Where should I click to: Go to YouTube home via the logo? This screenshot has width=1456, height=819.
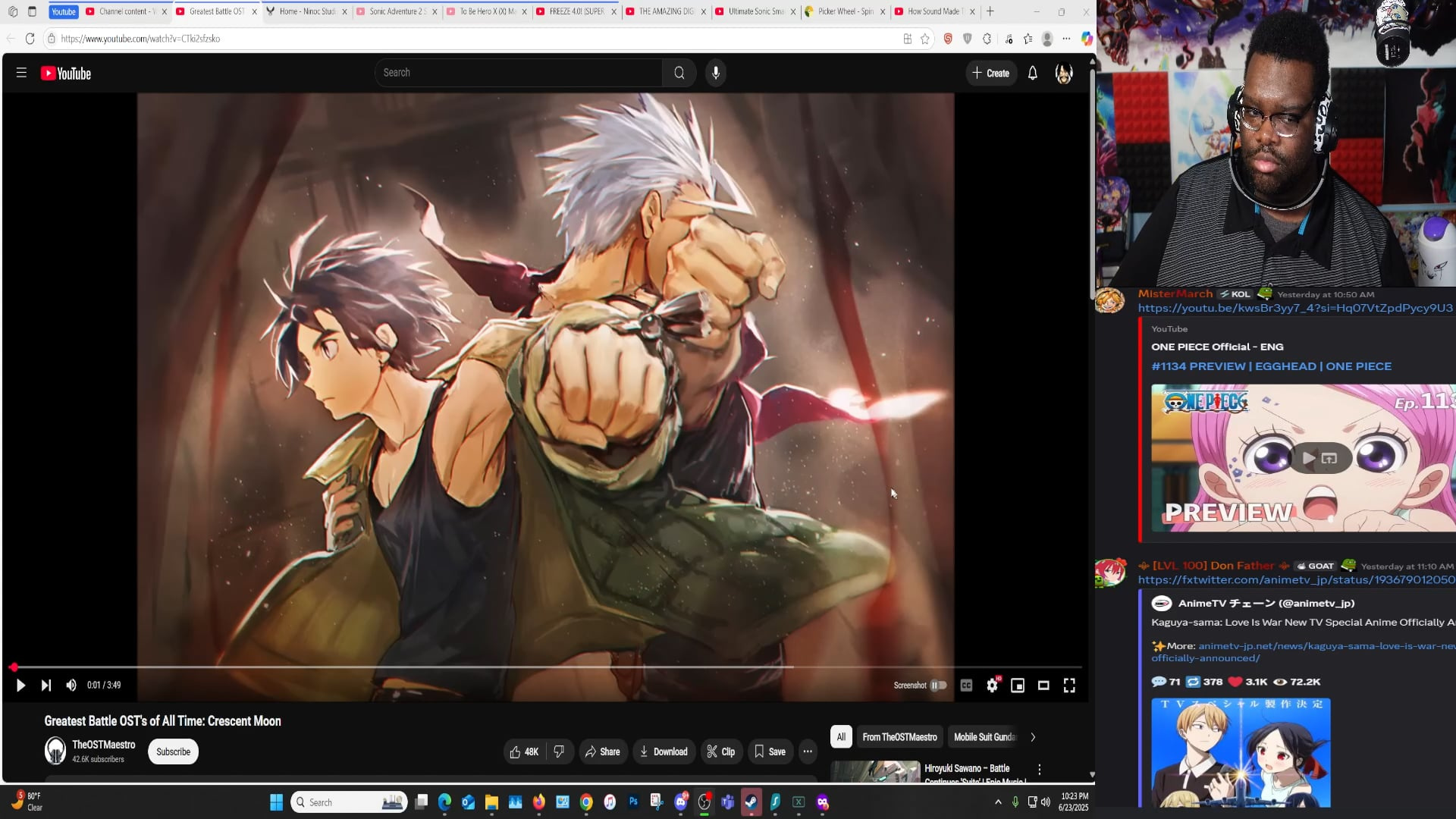point(66,74)
